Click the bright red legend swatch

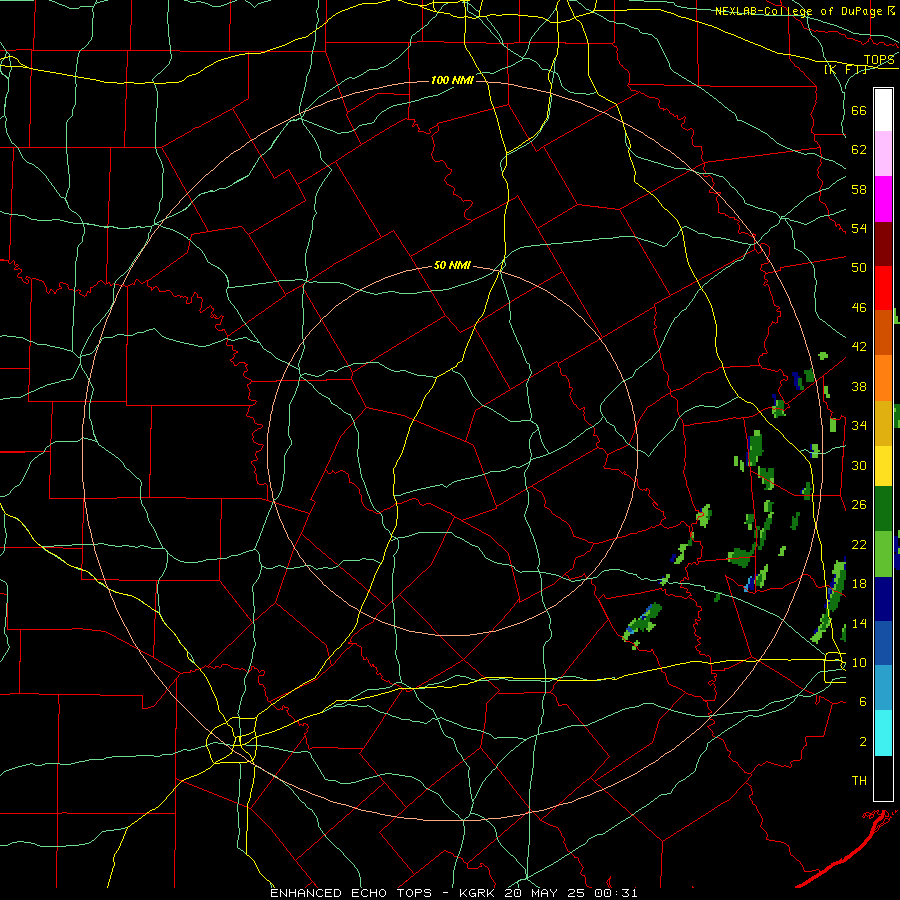click(883, 288)
